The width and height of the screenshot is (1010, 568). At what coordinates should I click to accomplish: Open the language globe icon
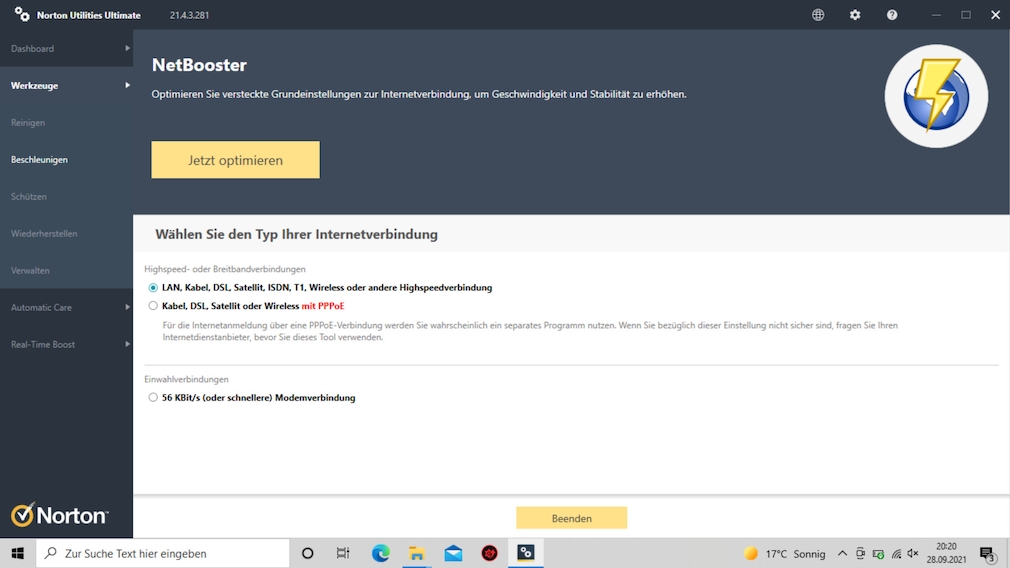pos(818,15)
